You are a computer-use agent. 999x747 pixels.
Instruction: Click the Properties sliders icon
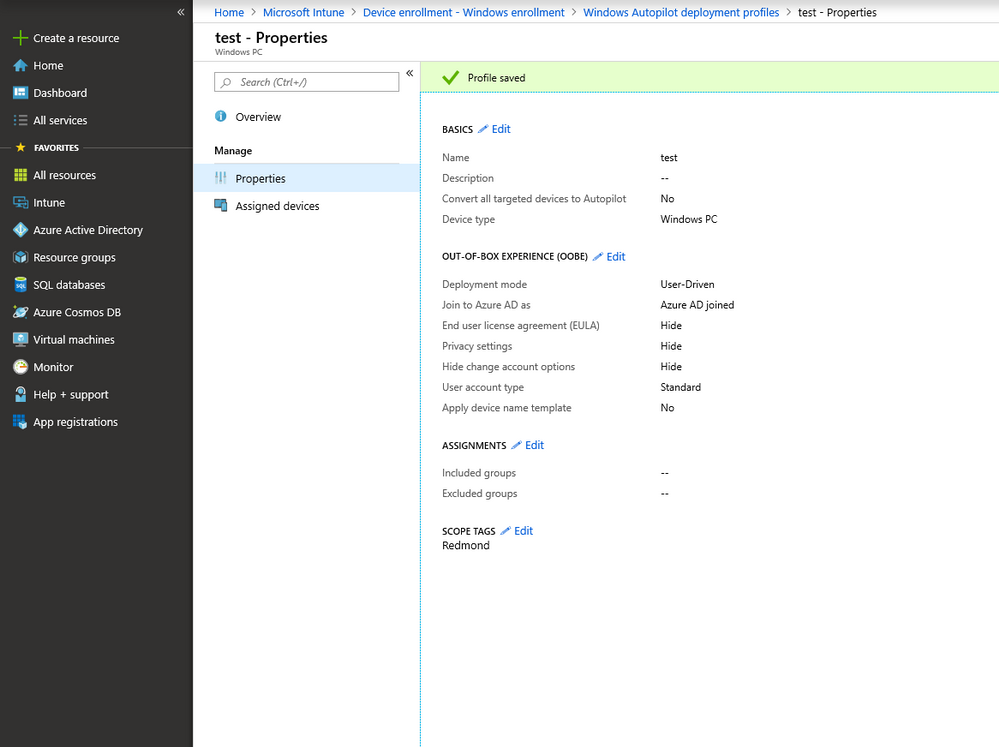(x=220, y=178)
